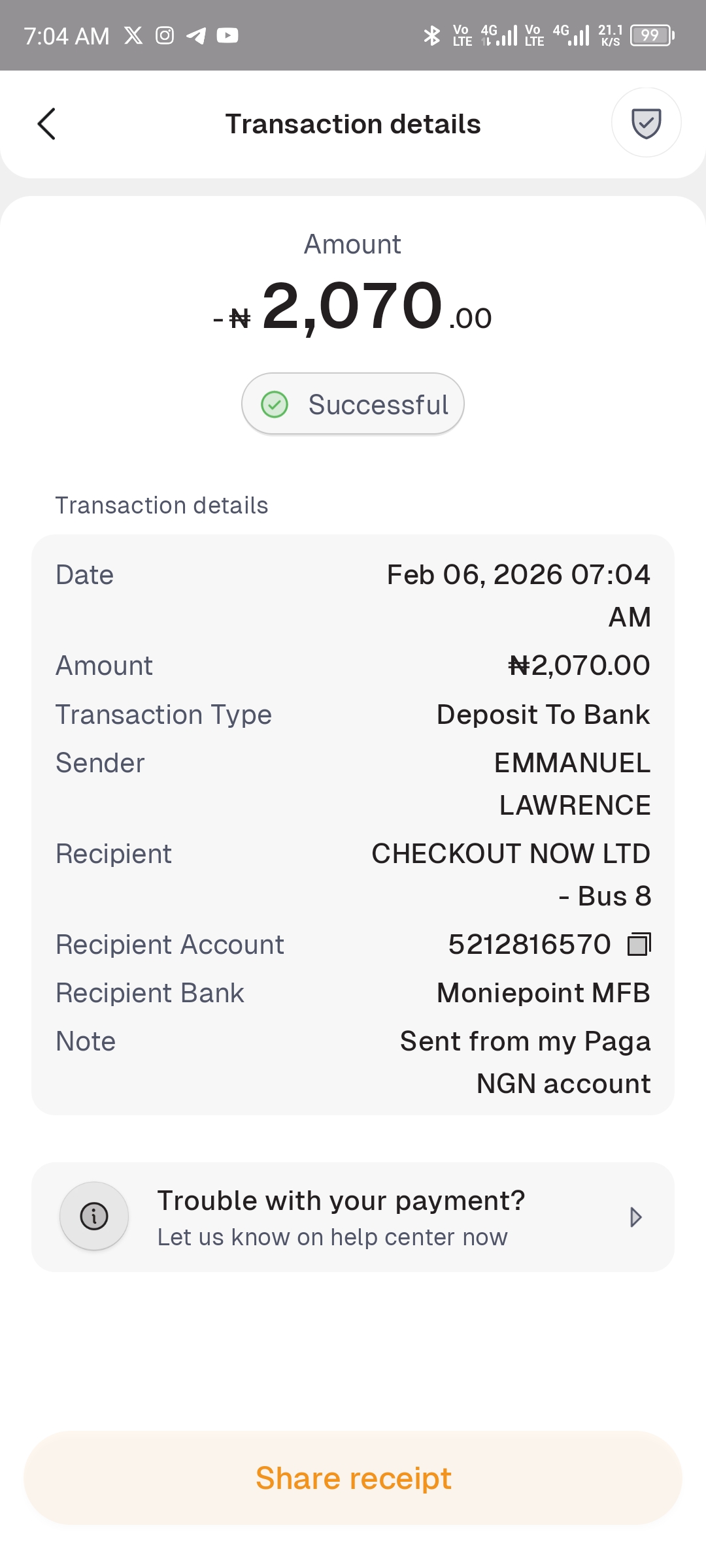Tap the battery level indicator
The height and width of the screenshot is (1568, 706).
pyautogui.click(x=652, y=35)
